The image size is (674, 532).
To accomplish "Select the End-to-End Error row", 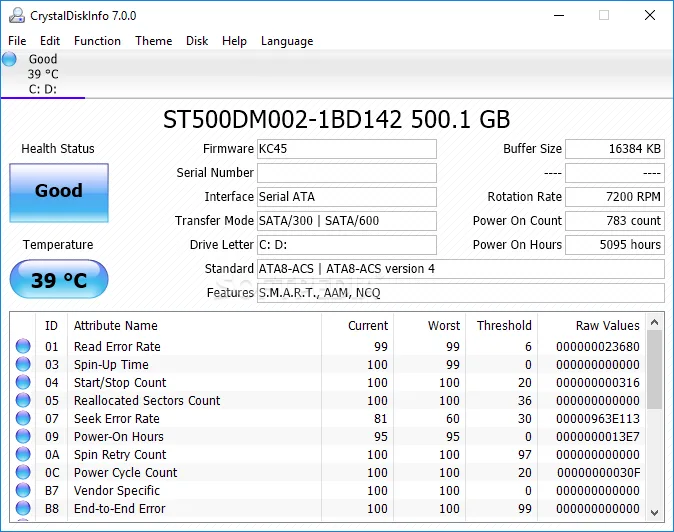I will (328, 509).
